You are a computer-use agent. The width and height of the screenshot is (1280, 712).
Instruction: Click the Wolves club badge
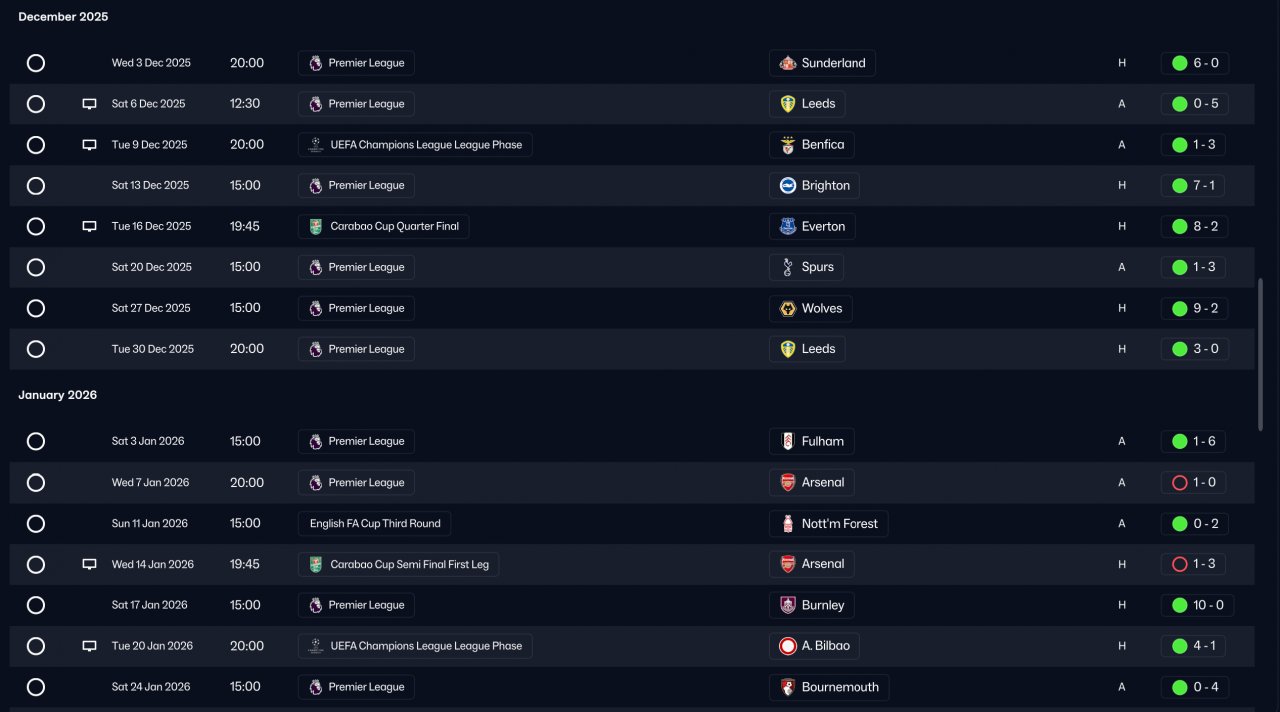tap(788, 308)
